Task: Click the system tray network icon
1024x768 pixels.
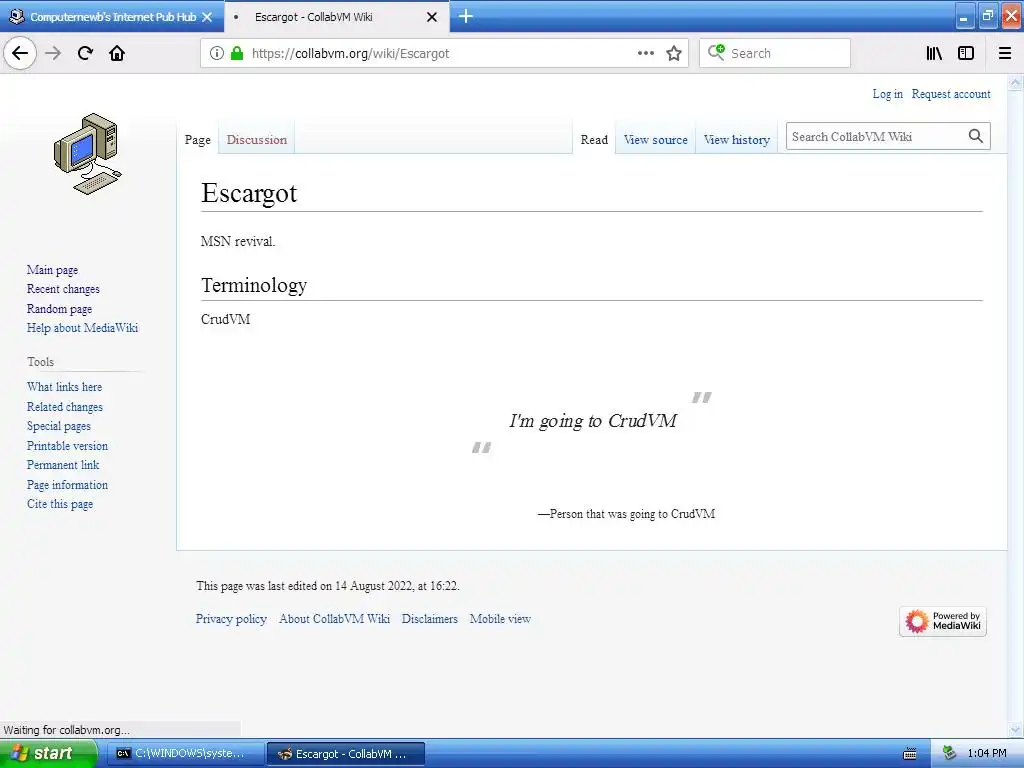Action: click(950, 753)
